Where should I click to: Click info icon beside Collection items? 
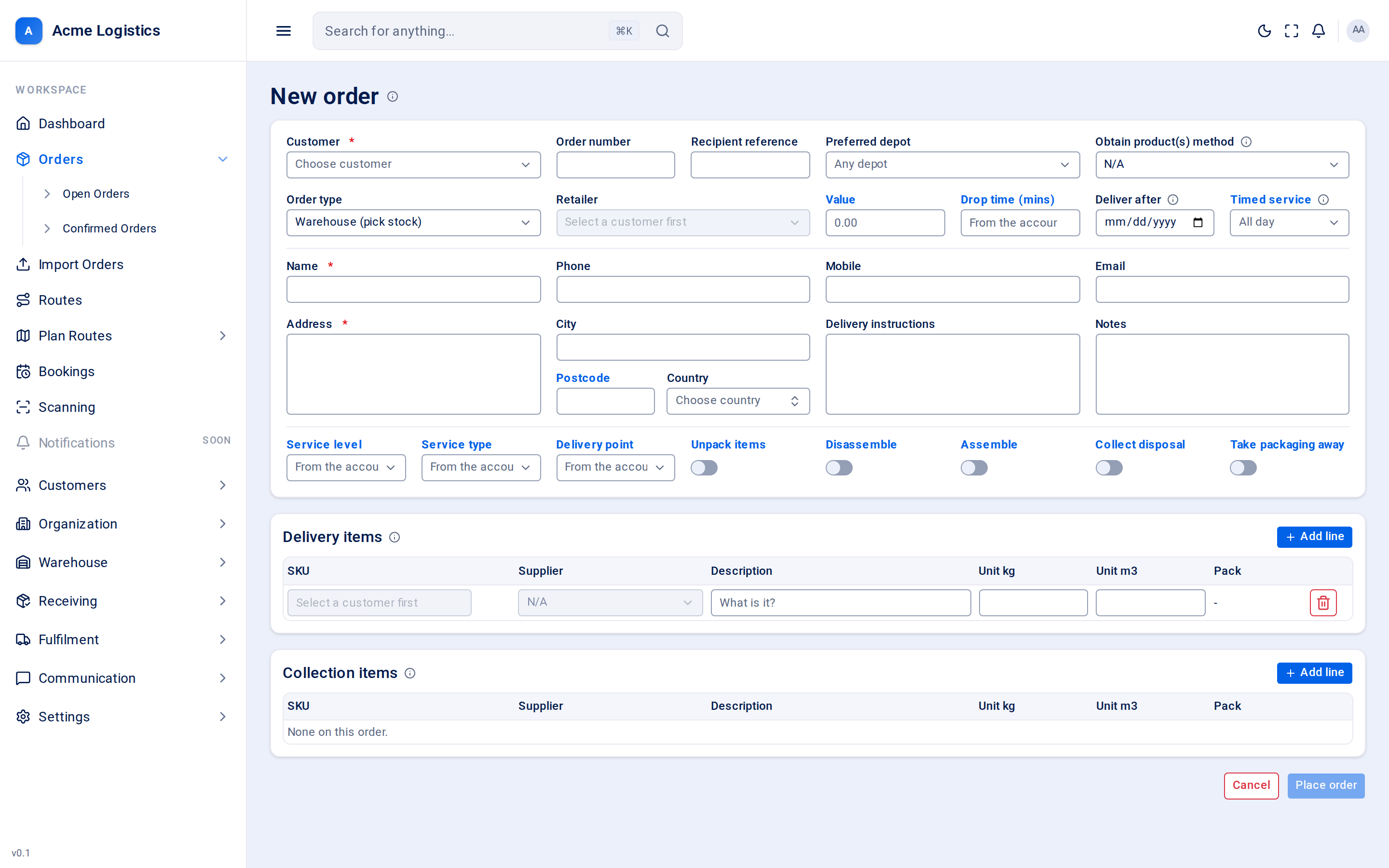410,673
